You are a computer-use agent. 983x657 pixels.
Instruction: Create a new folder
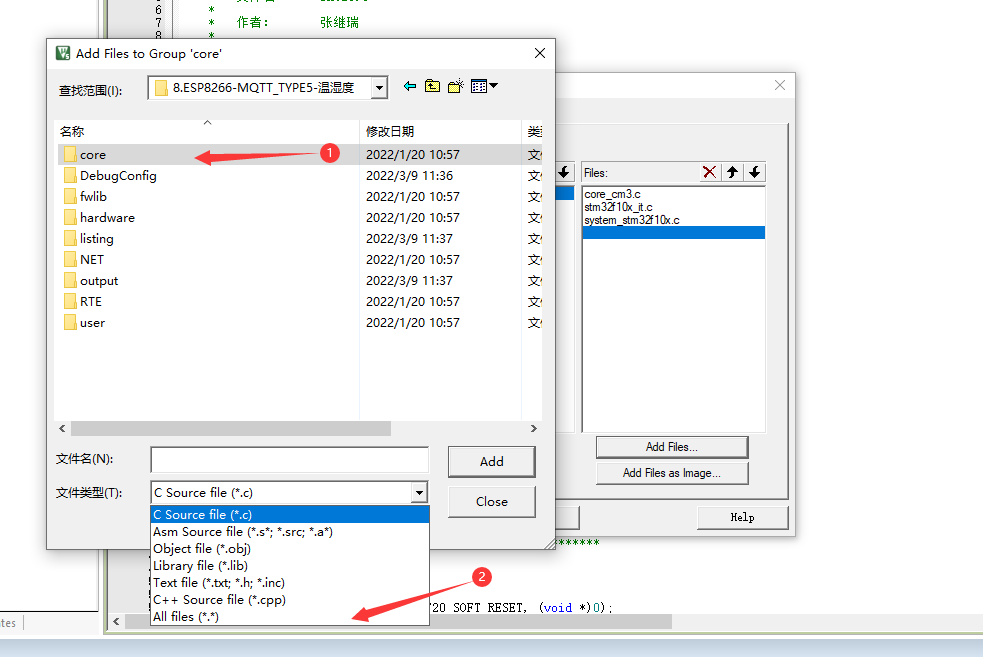(x=456, y=86)
